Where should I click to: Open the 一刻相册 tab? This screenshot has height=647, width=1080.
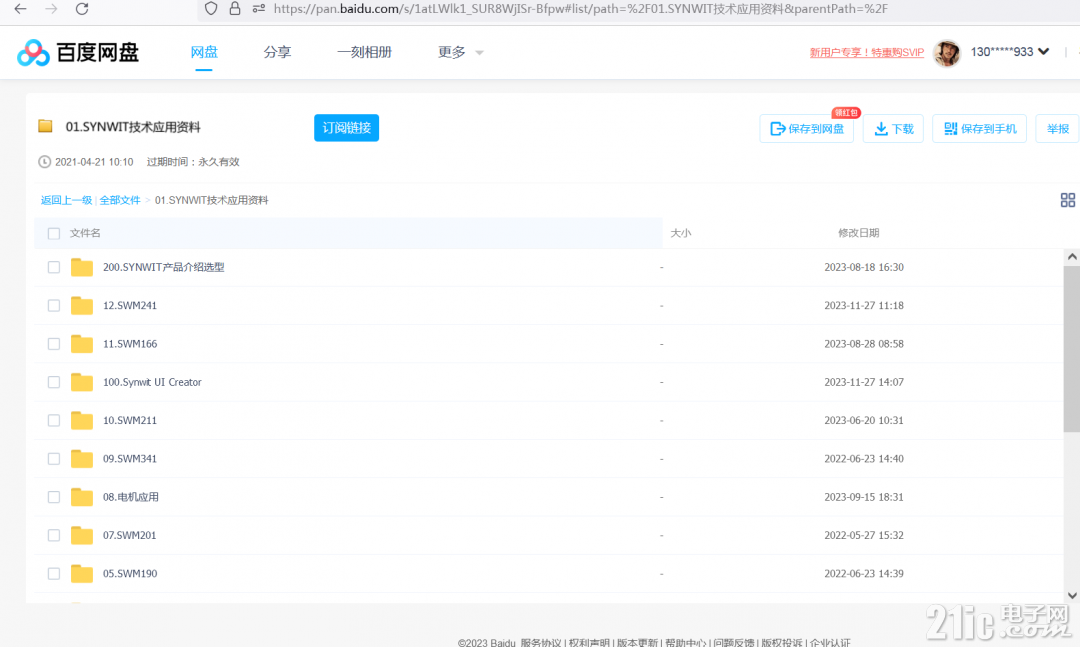[364, 52]
